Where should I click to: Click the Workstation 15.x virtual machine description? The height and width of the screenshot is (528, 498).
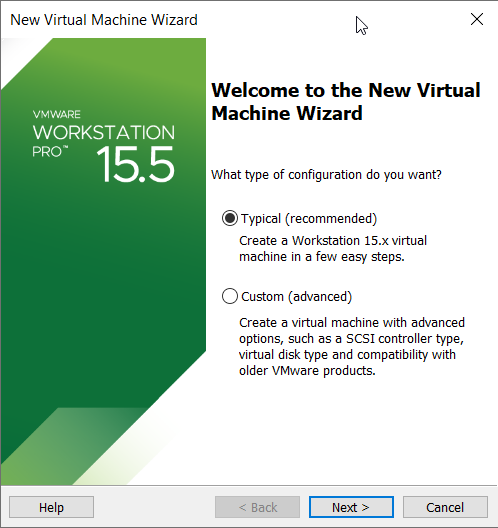333,249
